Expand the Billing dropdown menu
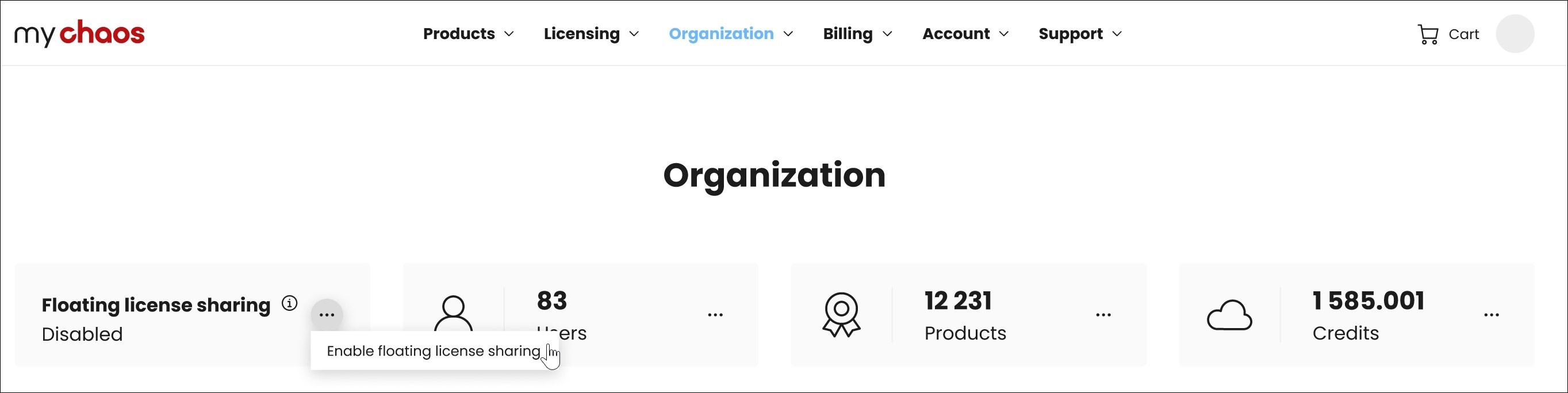1568x393 pixels. pyautogui.click(x=857, y=34)
